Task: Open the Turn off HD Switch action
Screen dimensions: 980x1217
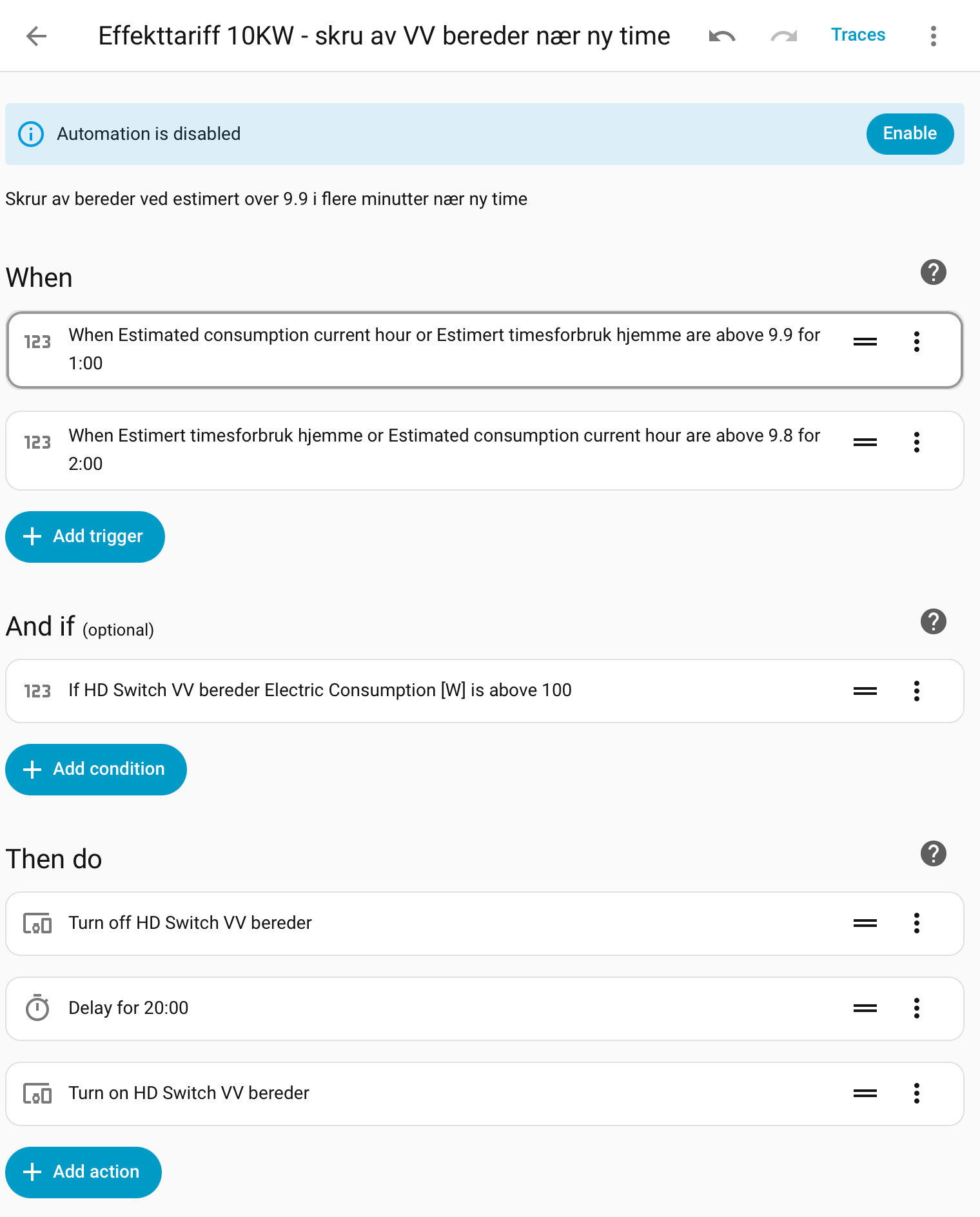Action: (x=190, y=923)
